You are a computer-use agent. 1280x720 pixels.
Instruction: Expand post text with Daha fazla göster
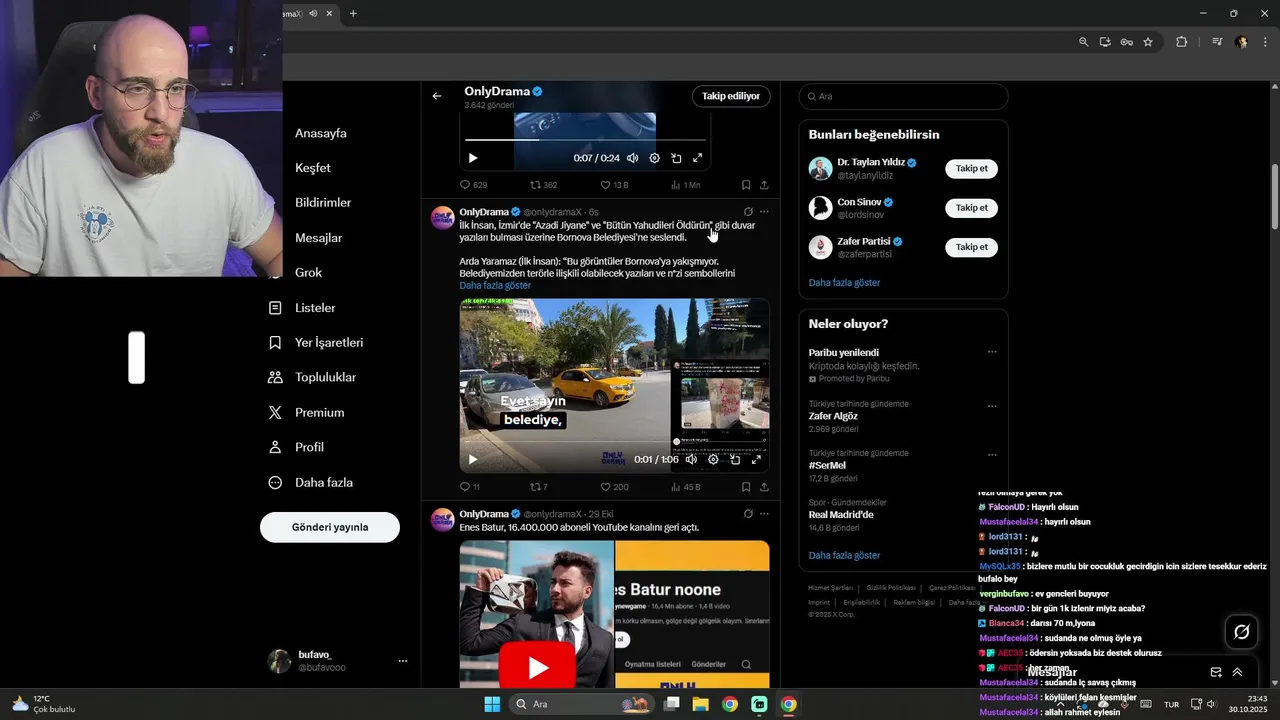pyautogui.click(x=495, y=285)
